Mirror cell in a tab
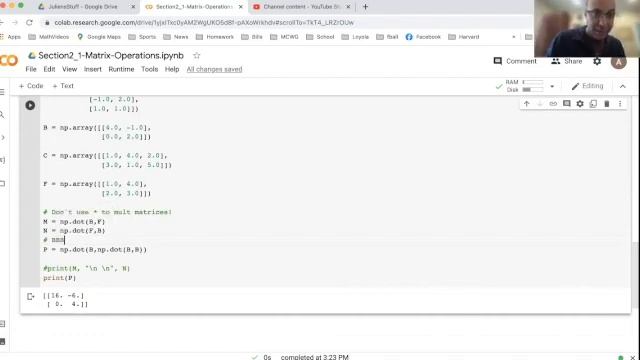The width and height of the screenshot is (640, 360). pyautogui.click(x=593, y=104)
